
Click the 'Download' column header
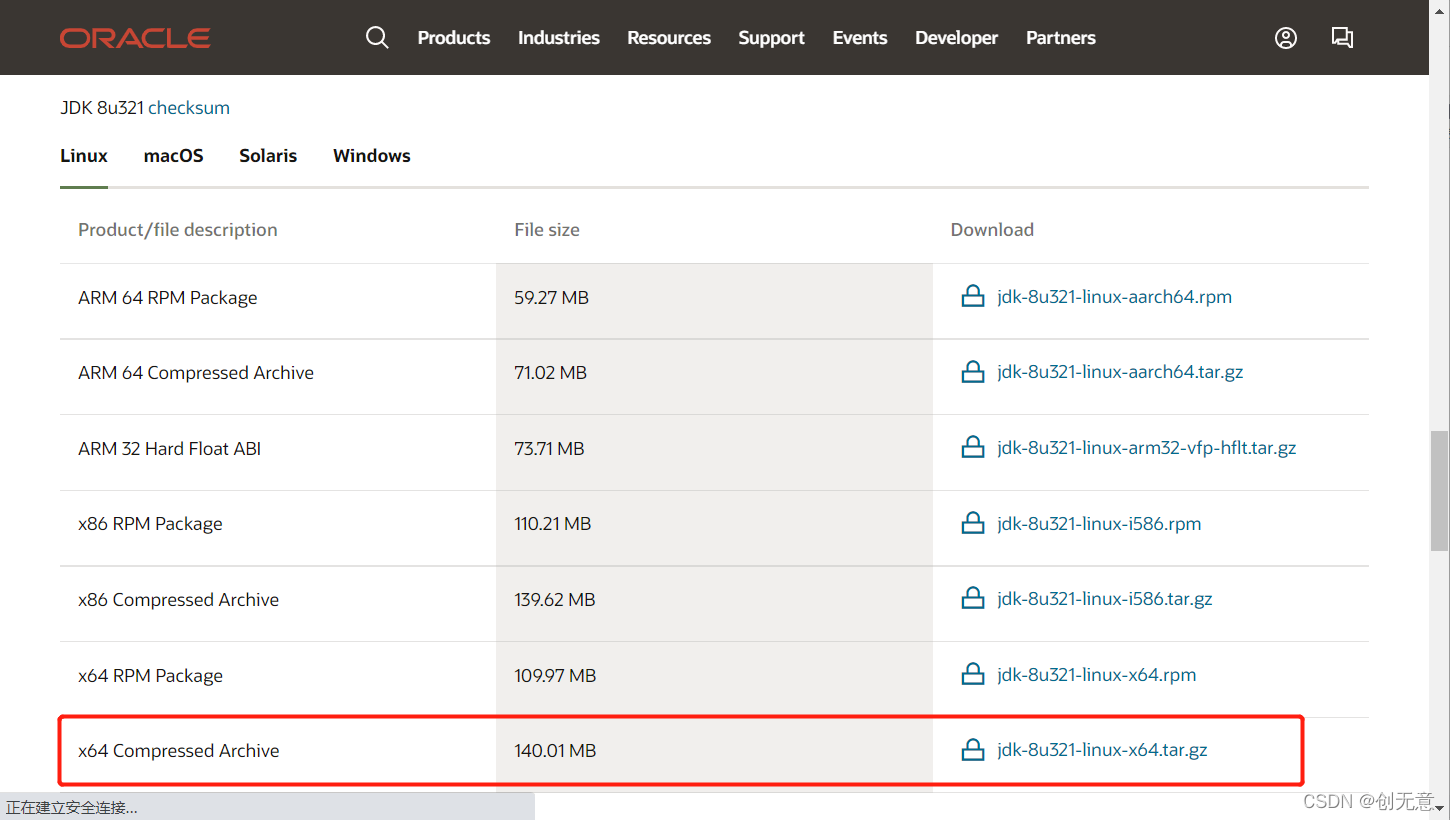tap(992, 230)
